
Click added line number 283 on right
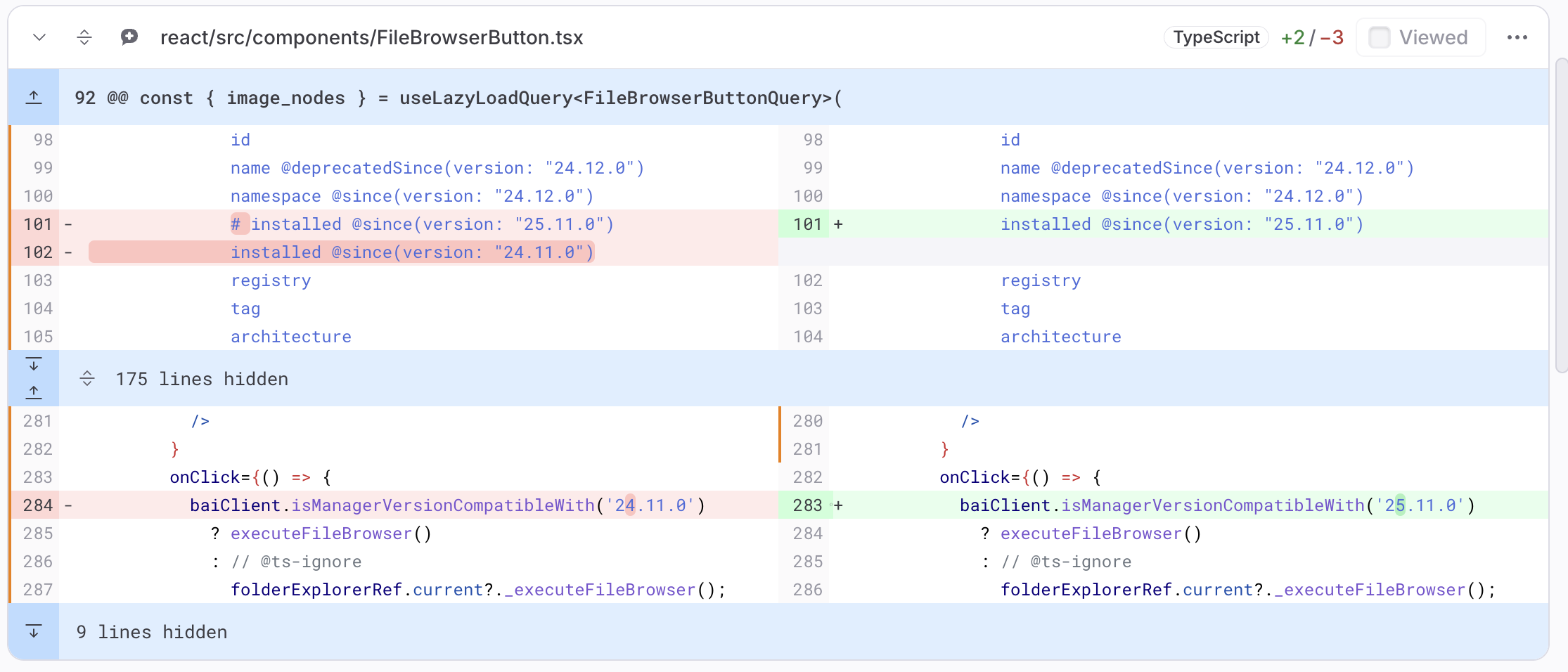click(x=807, y=505)
